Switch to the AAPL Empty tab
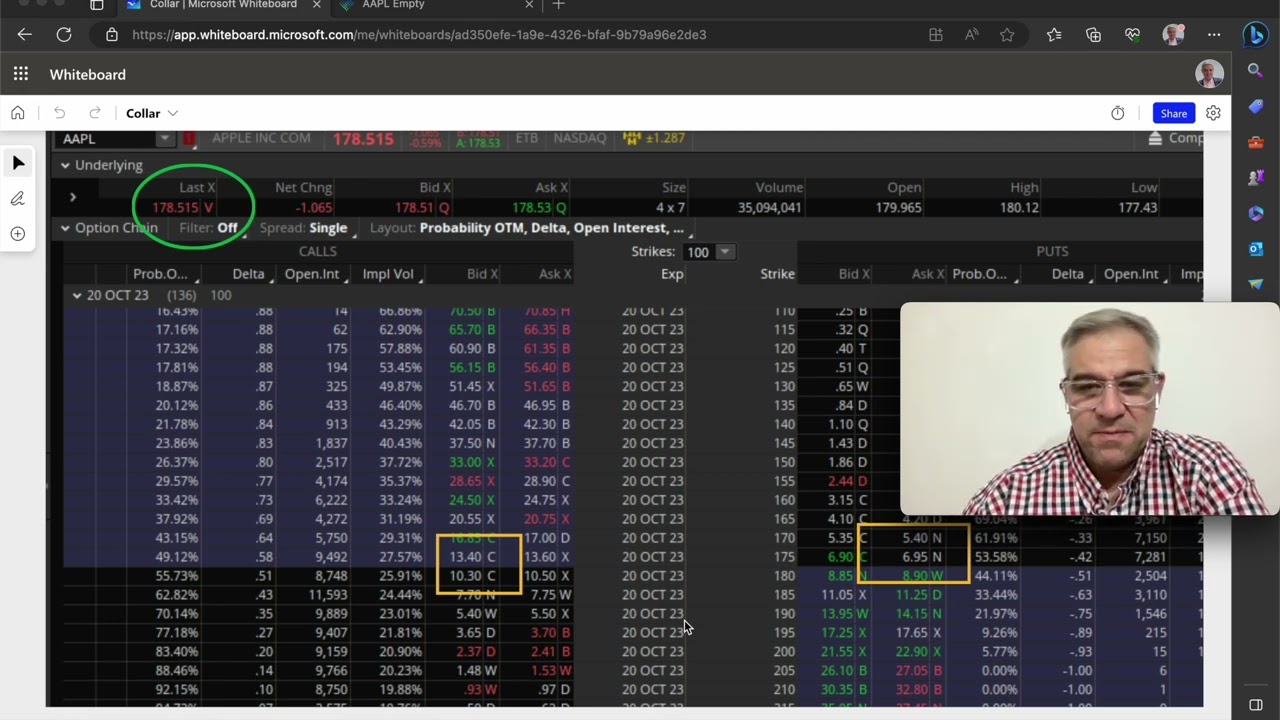 pyautogui.click(x=393, y=5)
